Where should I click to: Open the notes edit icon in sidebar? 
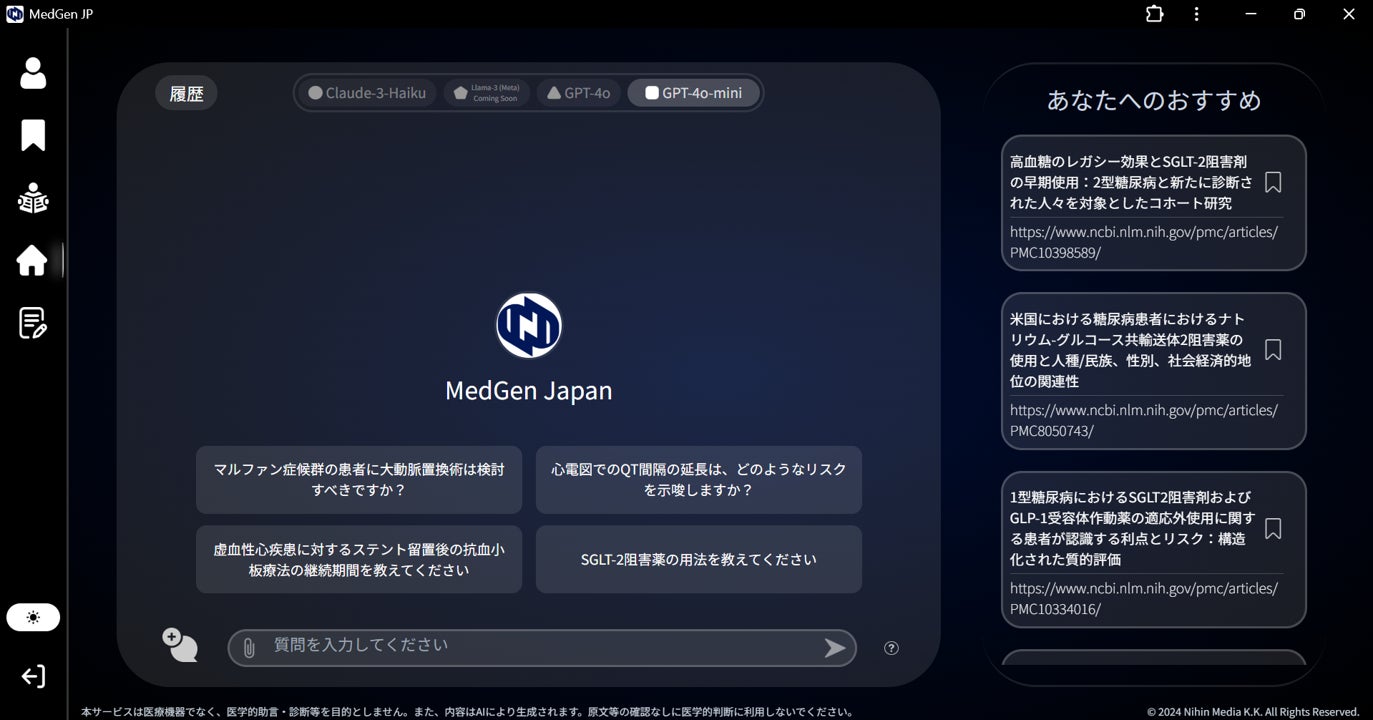click(x=33, y=323)
